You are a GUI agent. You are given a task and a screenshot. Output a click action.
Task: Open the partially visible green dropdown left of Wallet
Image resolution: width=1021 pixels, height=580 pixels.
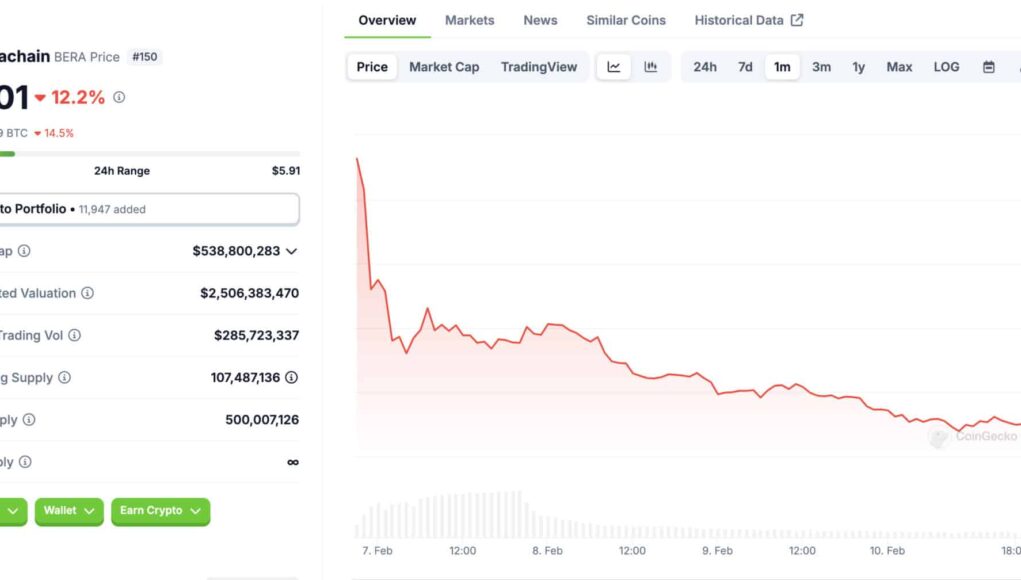(x=12, y=511)
